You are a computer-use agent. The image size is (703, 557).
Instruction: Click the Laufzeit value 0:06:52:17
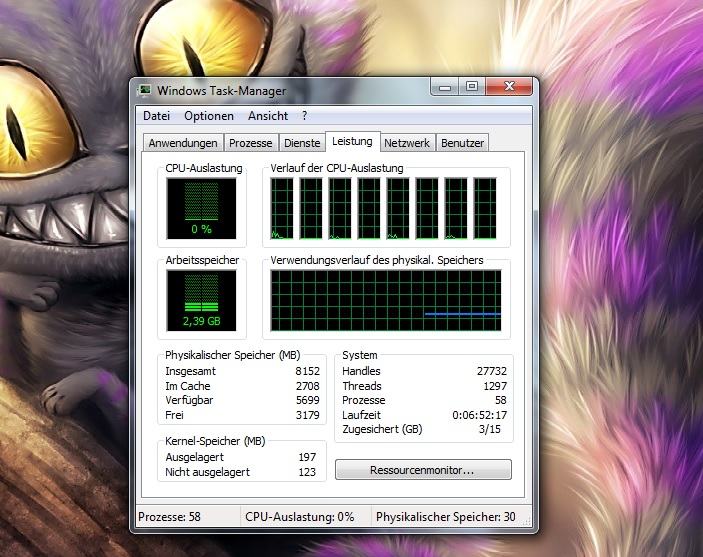(x=480, y=415)
